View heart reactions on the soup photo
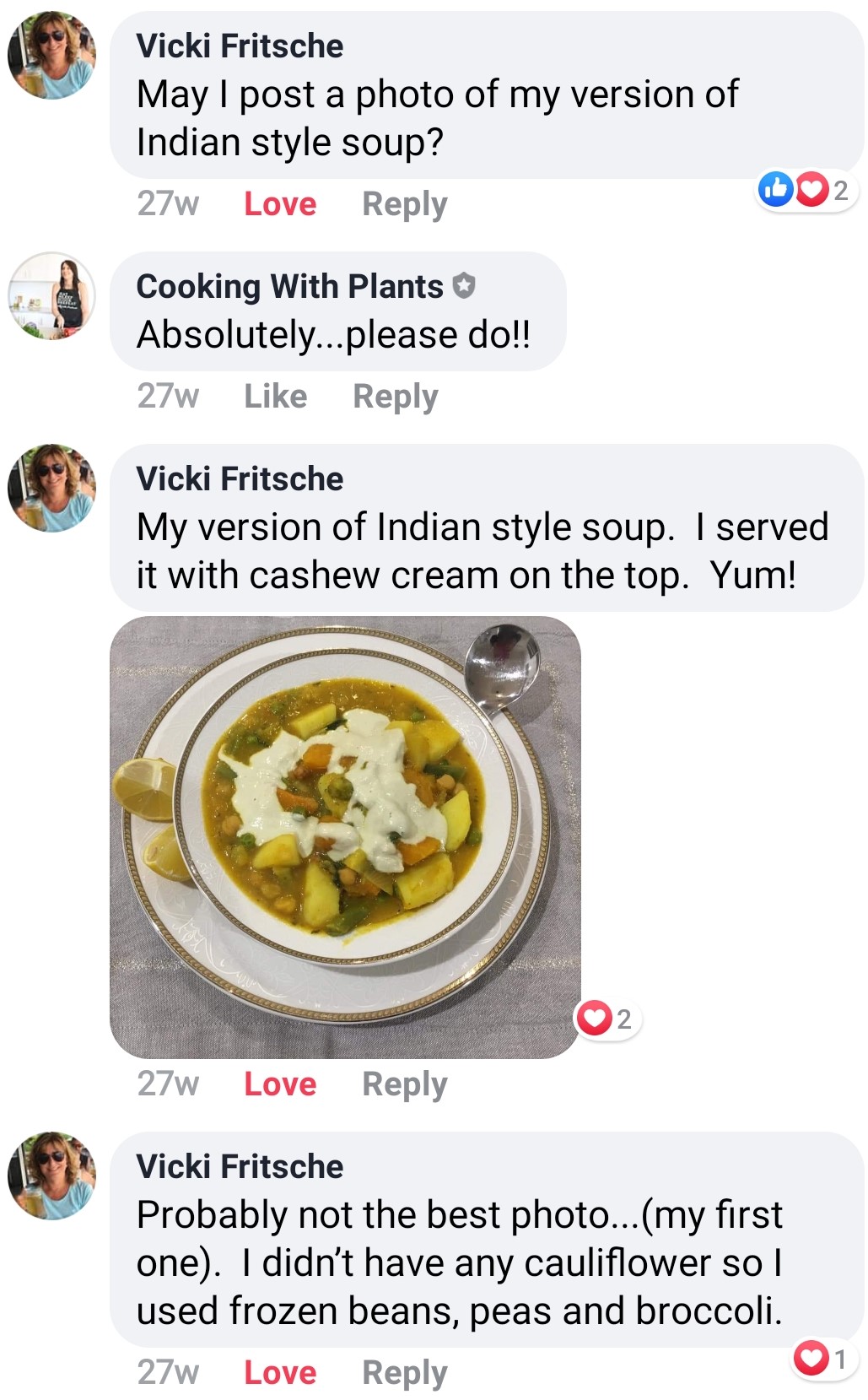This screenshot has width=868, height=1400. (607, 1019)
